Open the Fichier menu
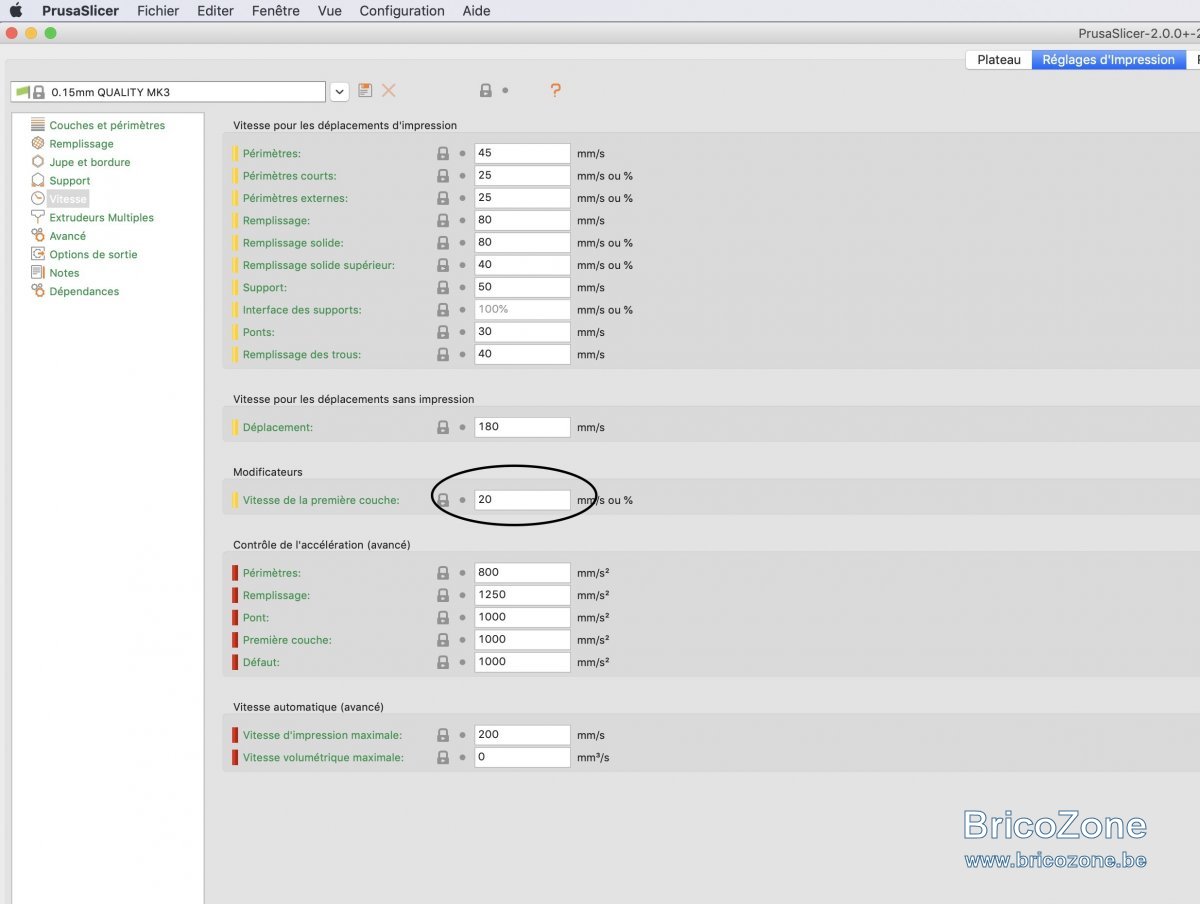Screen dimensions: 1200x904 (x=158, y=11)
